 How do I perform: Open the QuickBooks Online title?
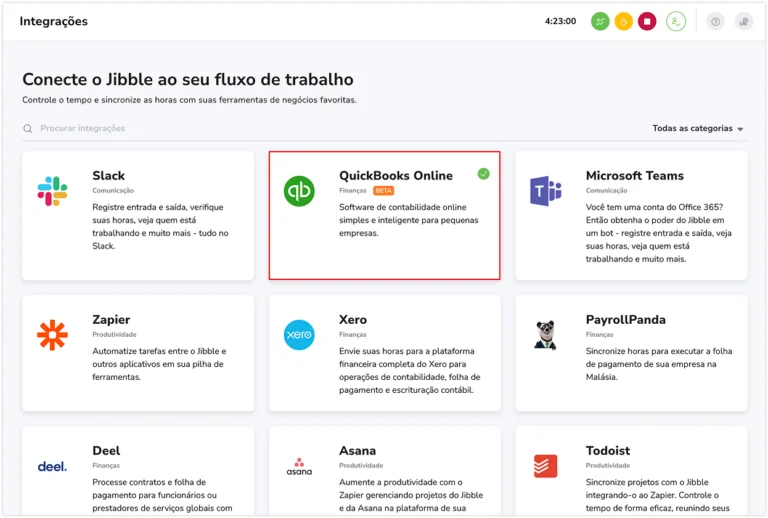[396, 175]
